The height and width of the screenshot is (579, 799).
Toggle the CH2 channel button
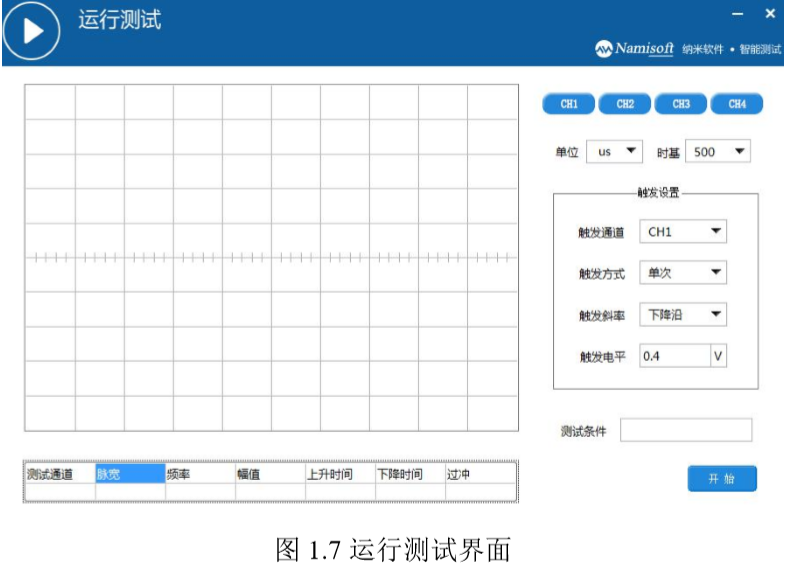[625, 104]
